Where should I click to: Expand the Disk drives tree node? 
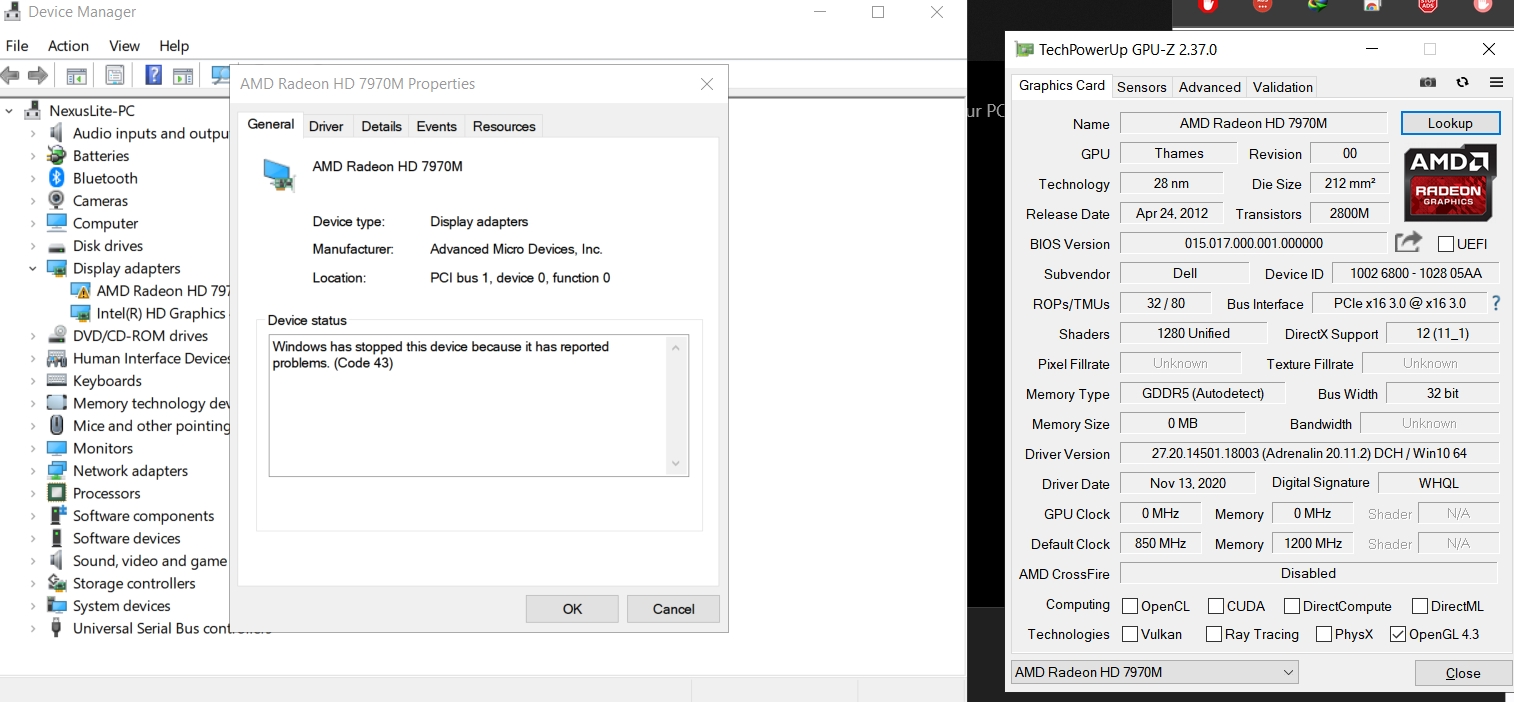[33, 246]
